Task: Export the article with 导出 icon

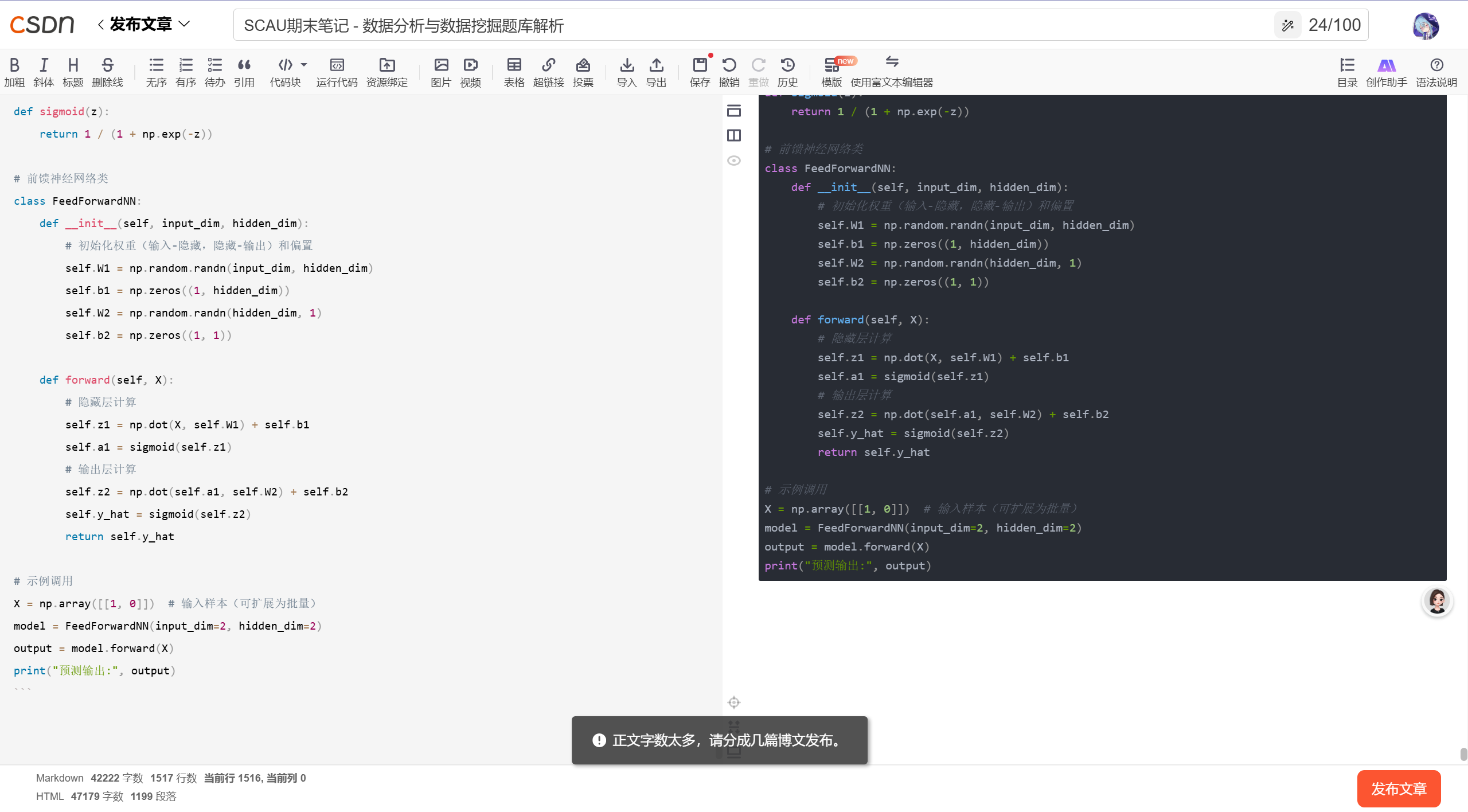Action: pyautogui.click(x=657, y=72)
